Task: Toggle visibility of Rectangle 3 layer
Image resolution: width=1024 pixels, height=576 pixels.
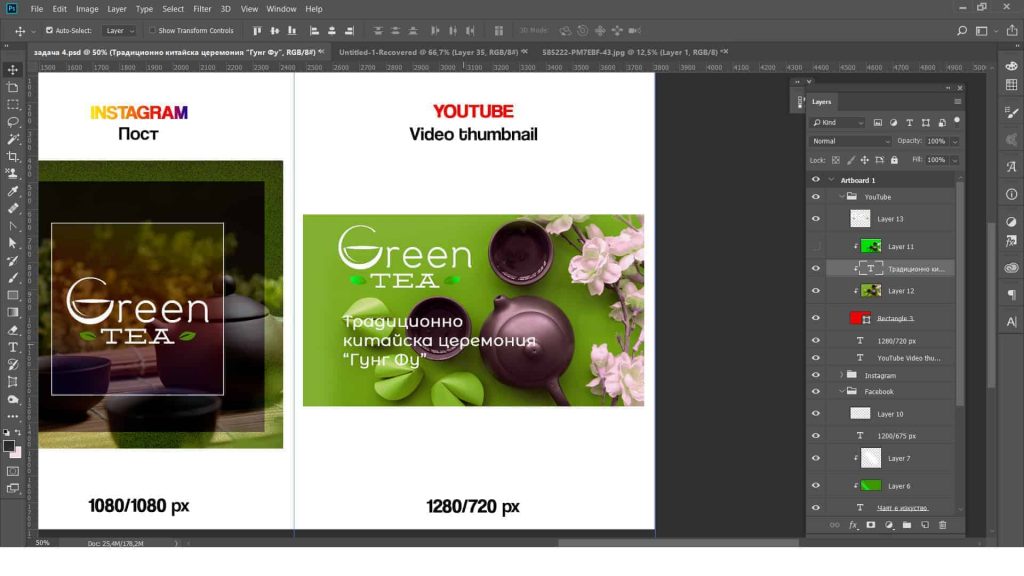Action: point(816,318)
